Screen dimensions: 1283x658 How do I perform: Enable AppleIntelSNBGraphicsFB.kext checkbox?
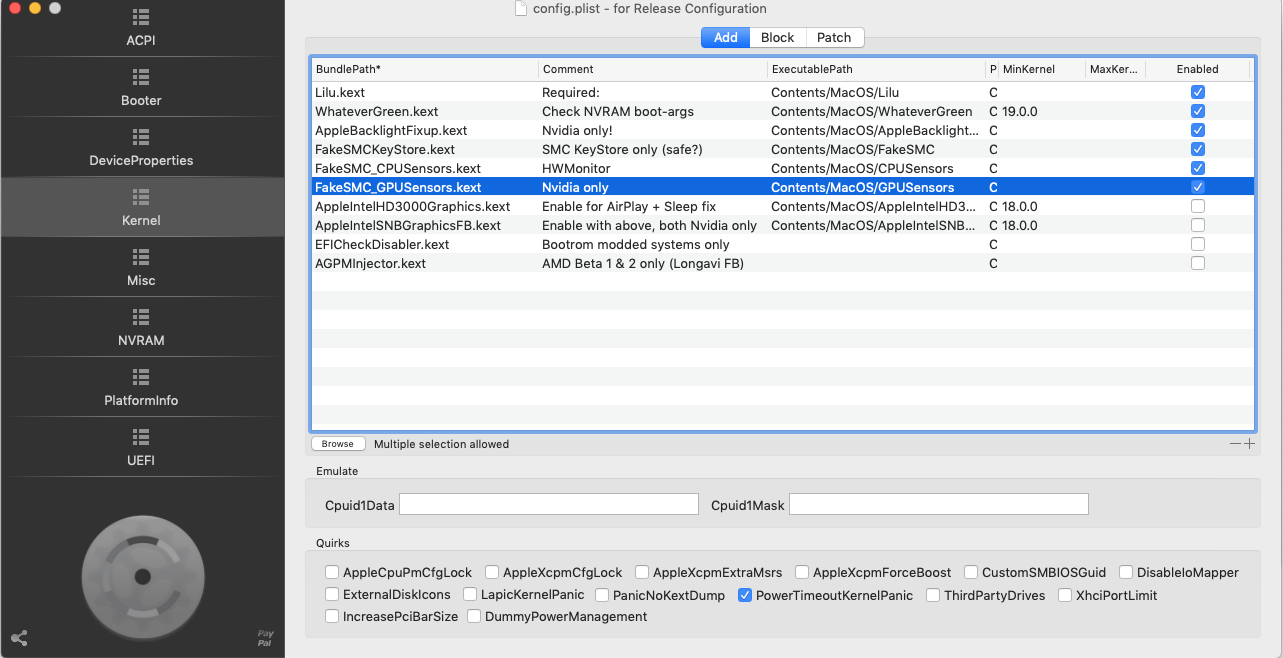pos(1198,225)
